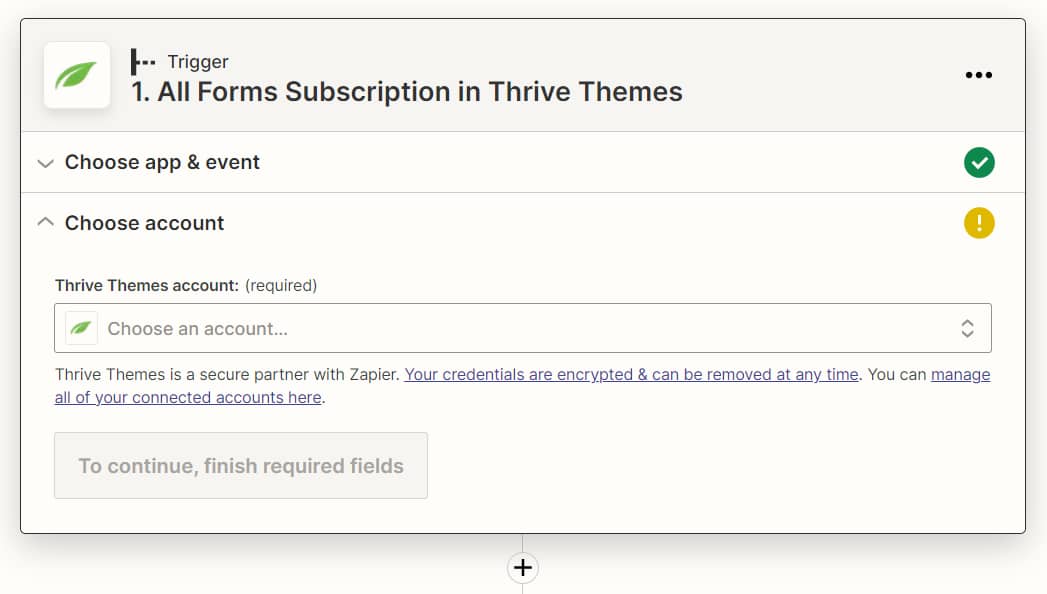
Task: Click the Thrive Themes account field label
Action: pyautogui.click(x=147, y=285)
